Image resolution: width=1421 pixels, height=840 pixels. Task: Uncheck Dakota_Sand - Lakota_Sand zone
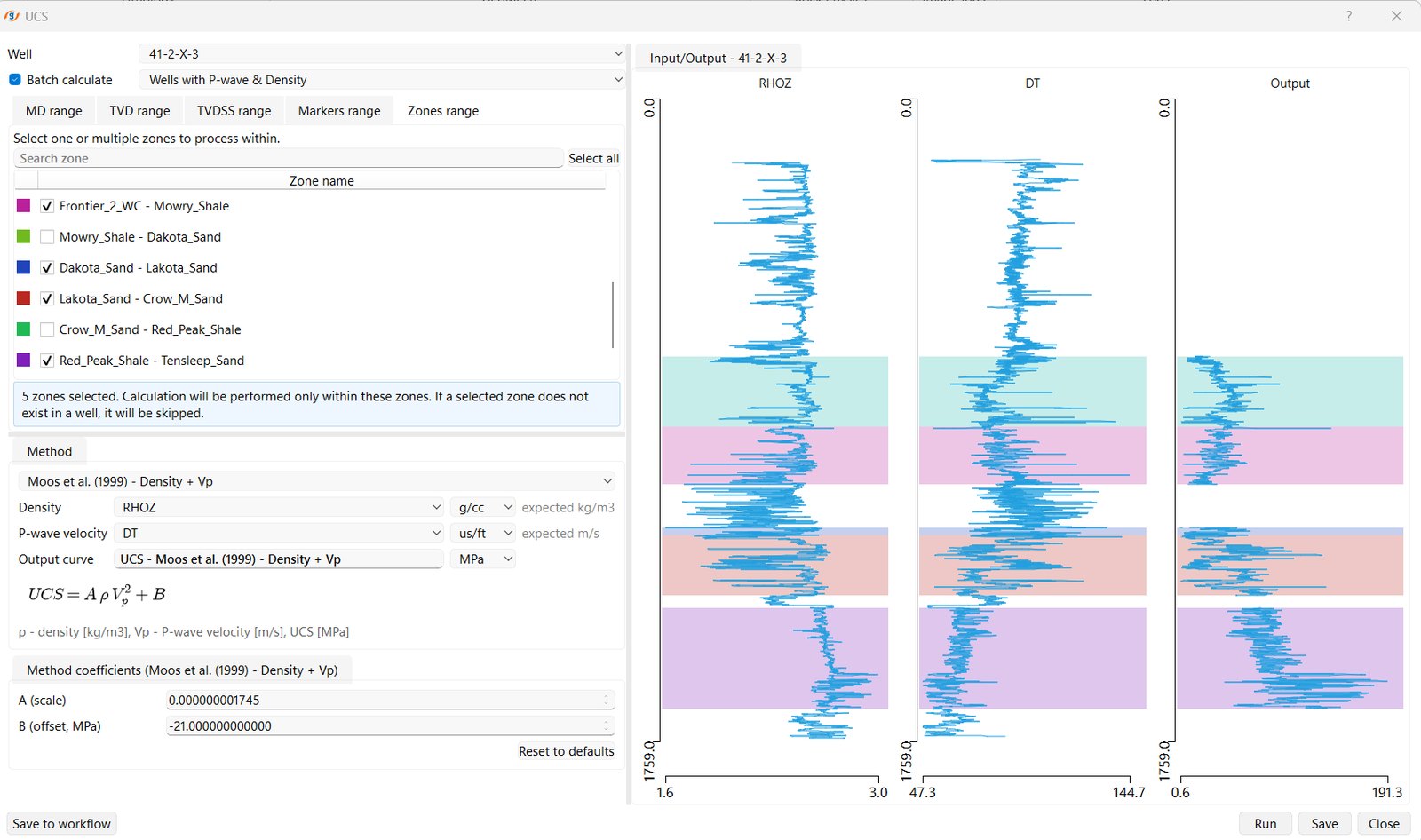coord(47,267)
